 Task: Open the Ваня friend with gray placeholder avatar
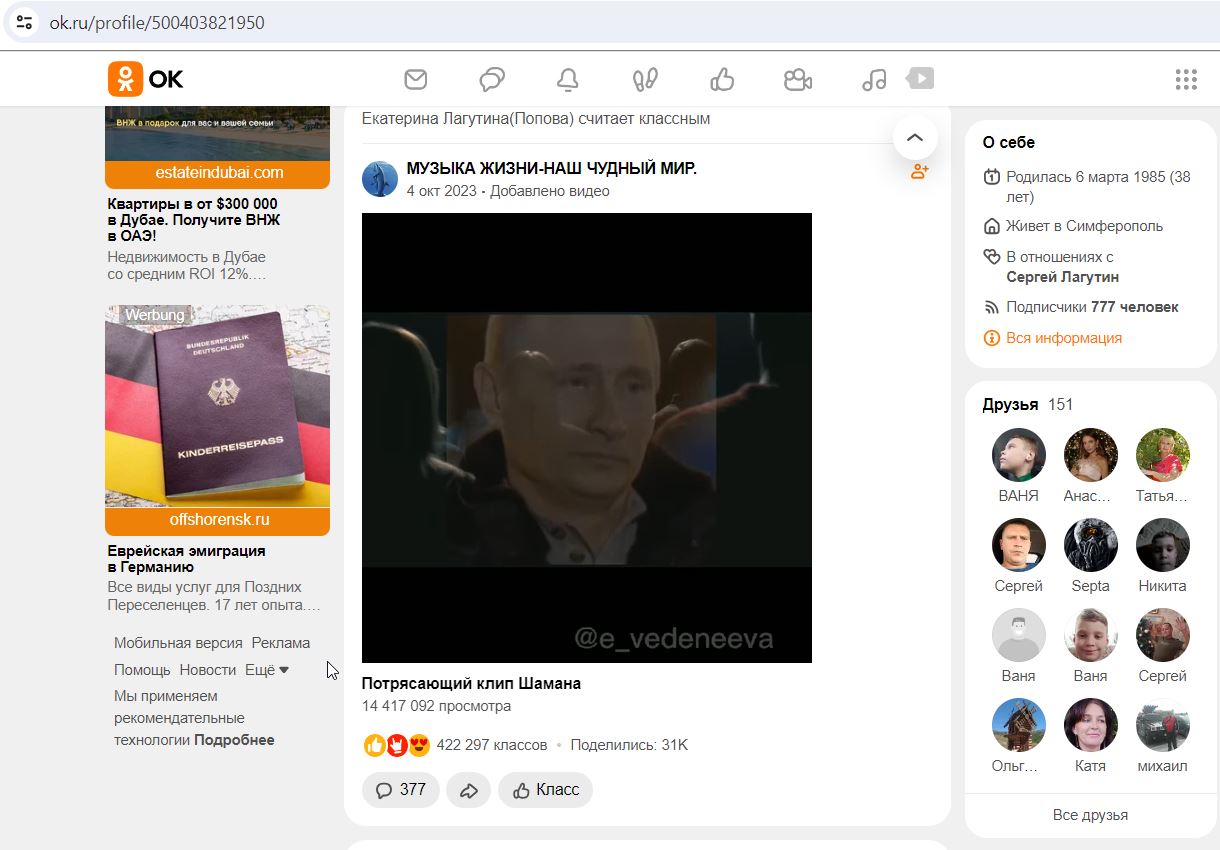1019,635
